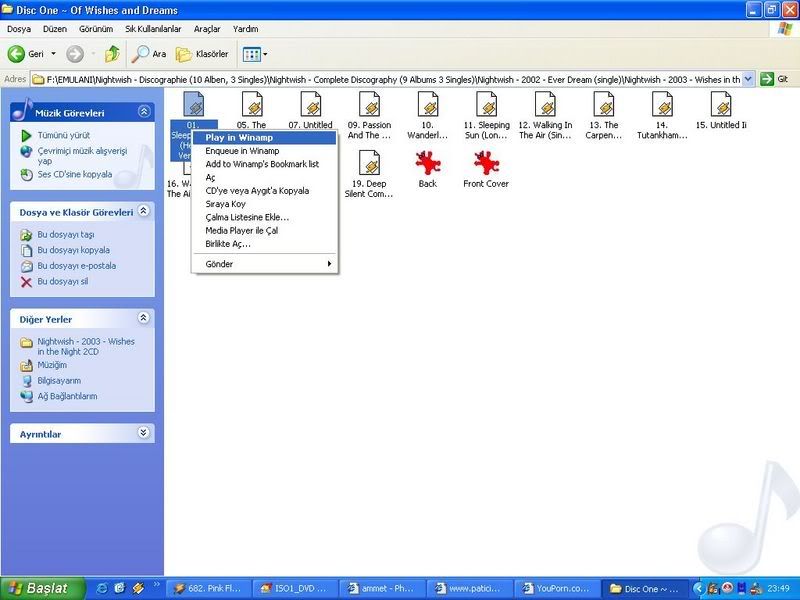Viewport: 800px width, 600px height.
Task: Open the Dosya menu
Action: pyautogui.click(x=19, y=29)
